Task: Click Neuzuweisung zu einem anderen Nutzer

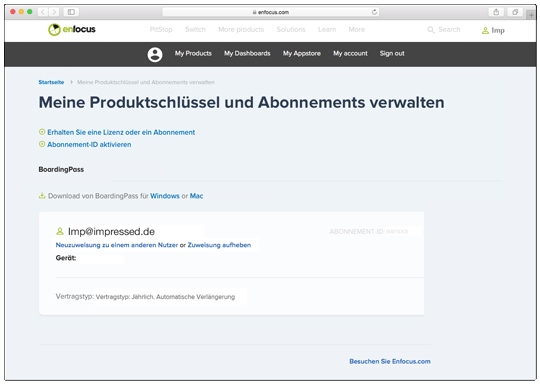Action: pyautogui.click(x=117, y=245)
